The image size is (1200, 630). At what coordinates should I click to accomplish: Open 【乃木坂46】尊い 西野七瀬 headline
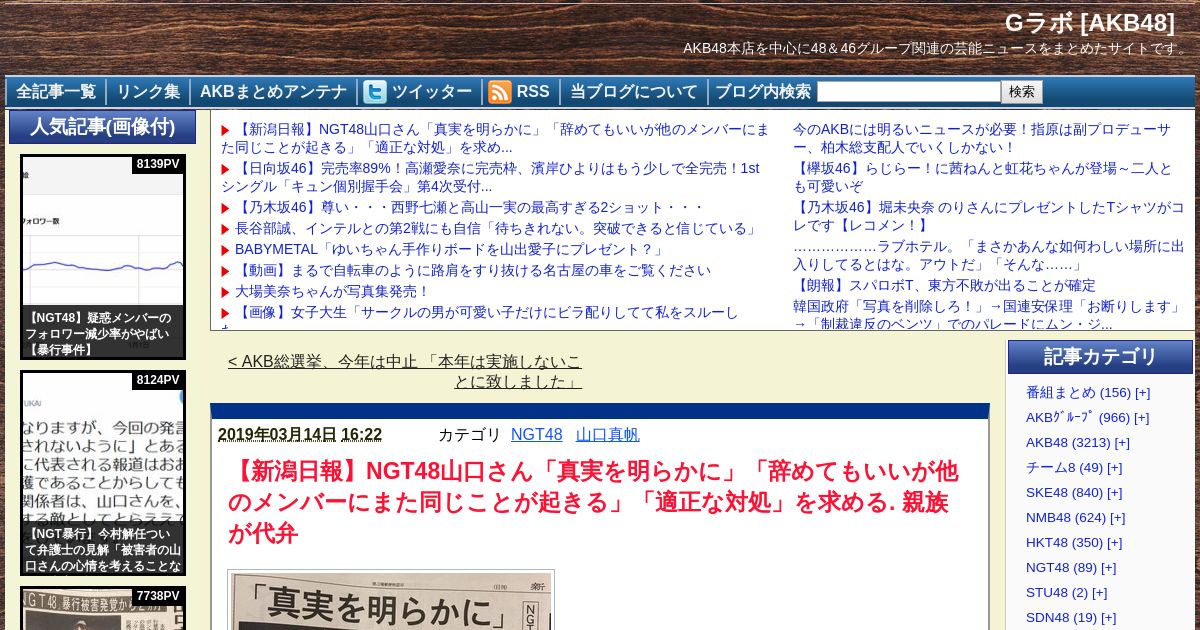[469, 208]
